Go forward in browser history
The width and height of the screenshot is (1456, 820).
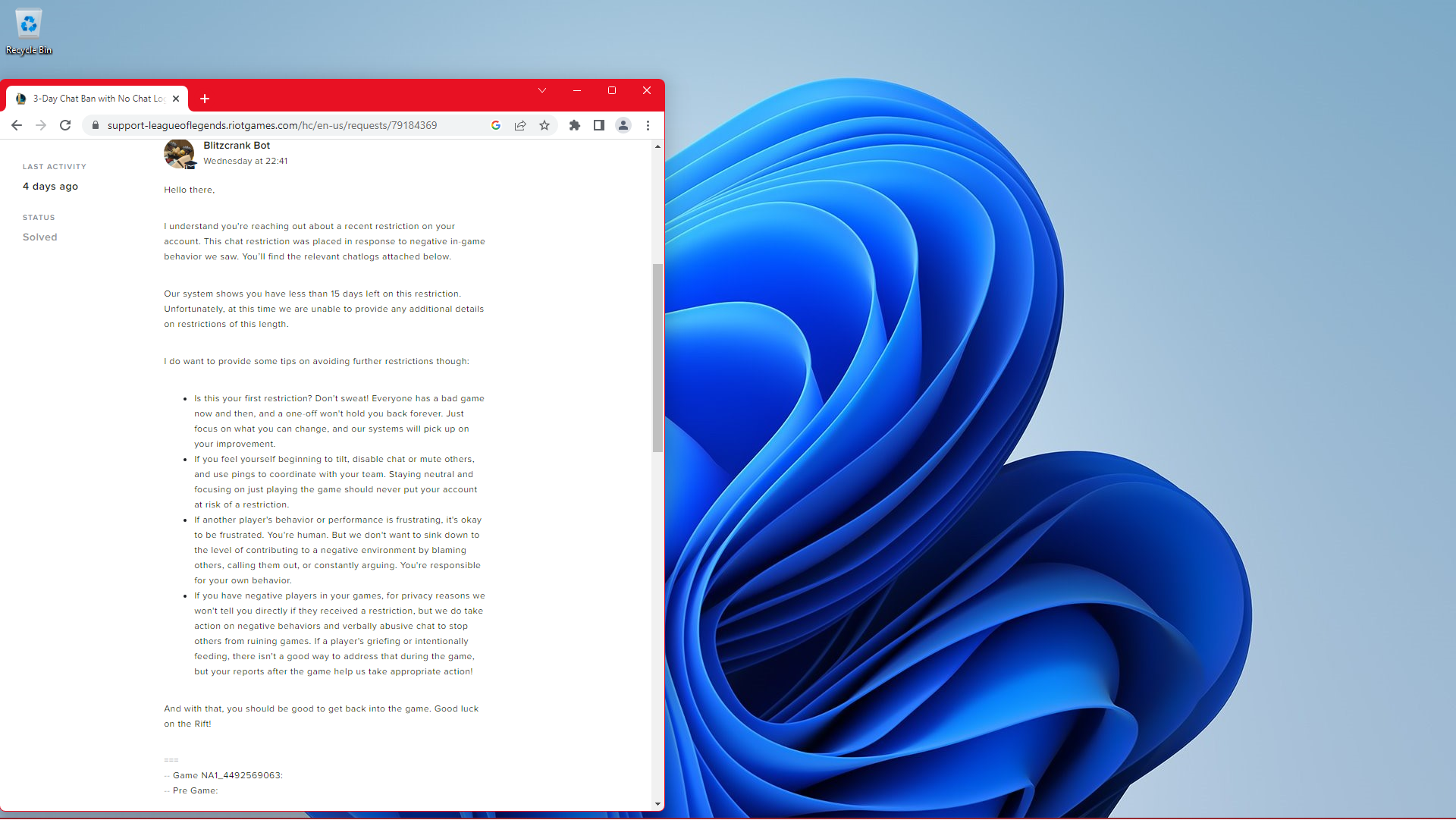[41, 125]
